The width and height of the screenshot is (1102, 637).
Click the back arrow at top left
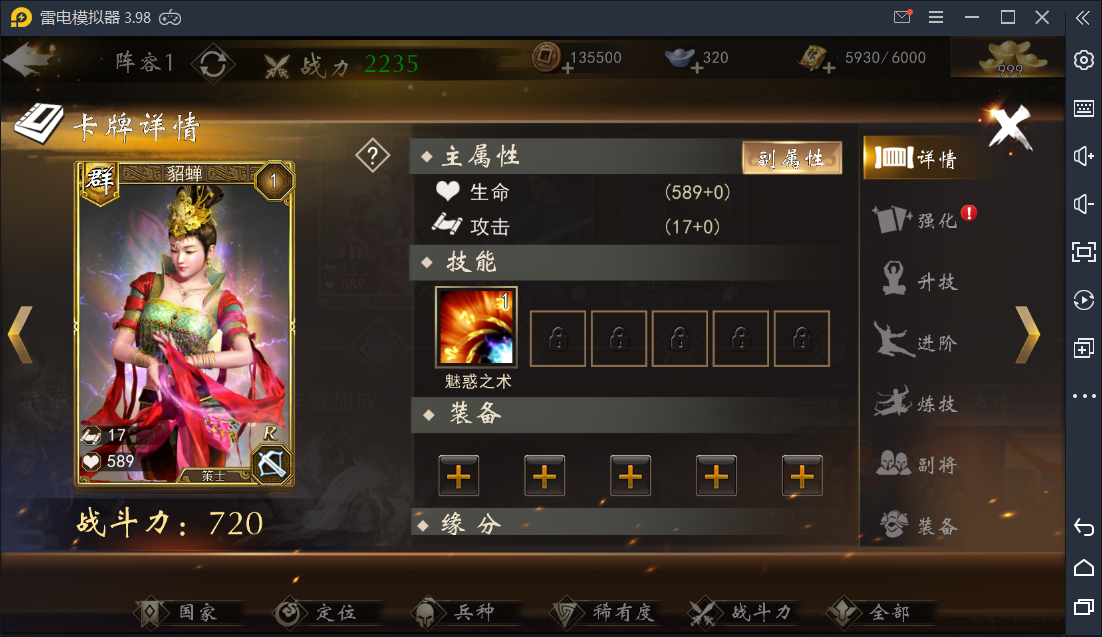pos(30,60)
